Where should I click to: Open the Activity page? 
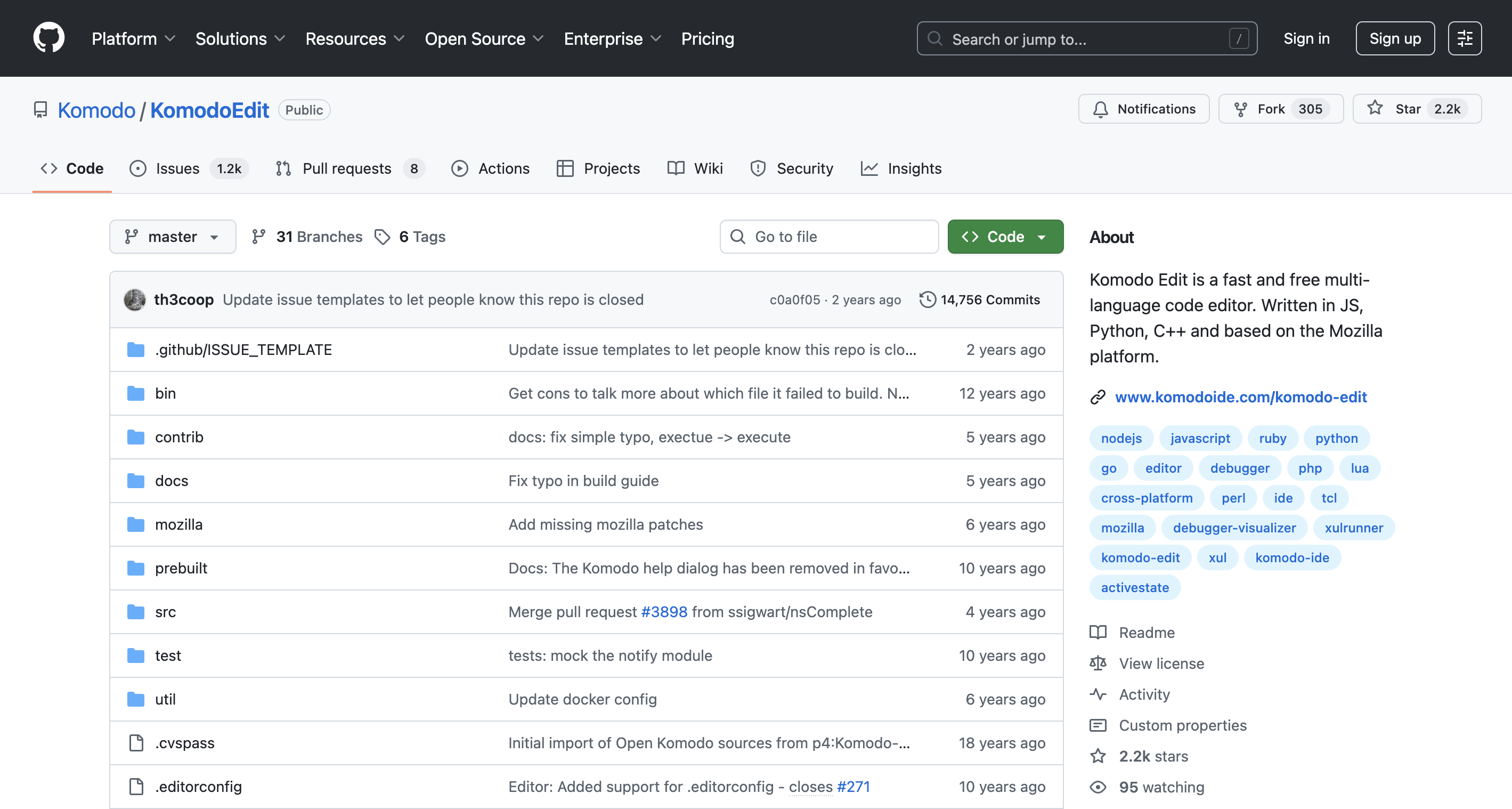pos(1143,694)
